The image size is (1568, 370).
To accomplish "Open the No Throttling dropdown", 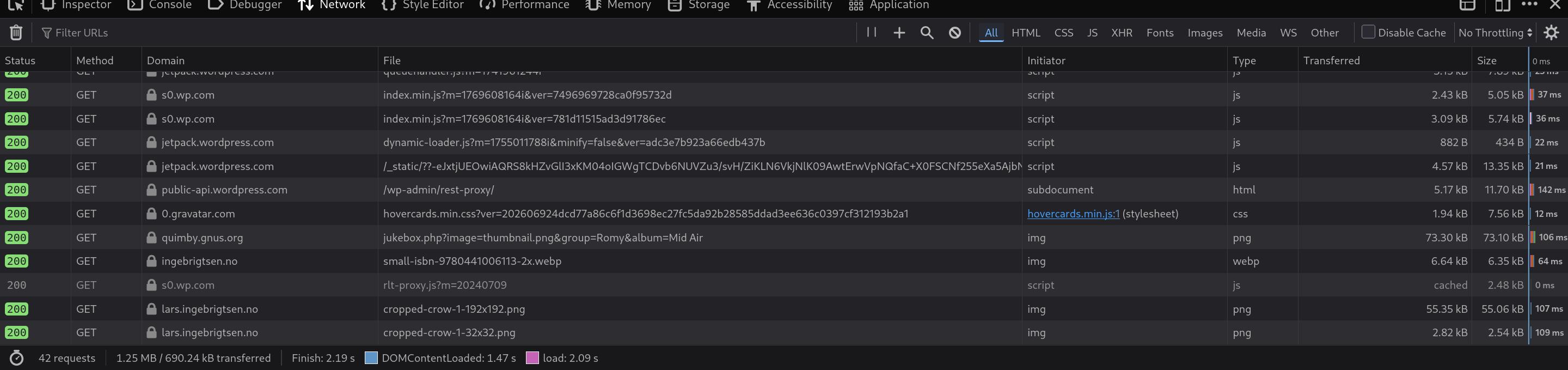I will (1494, 33).
